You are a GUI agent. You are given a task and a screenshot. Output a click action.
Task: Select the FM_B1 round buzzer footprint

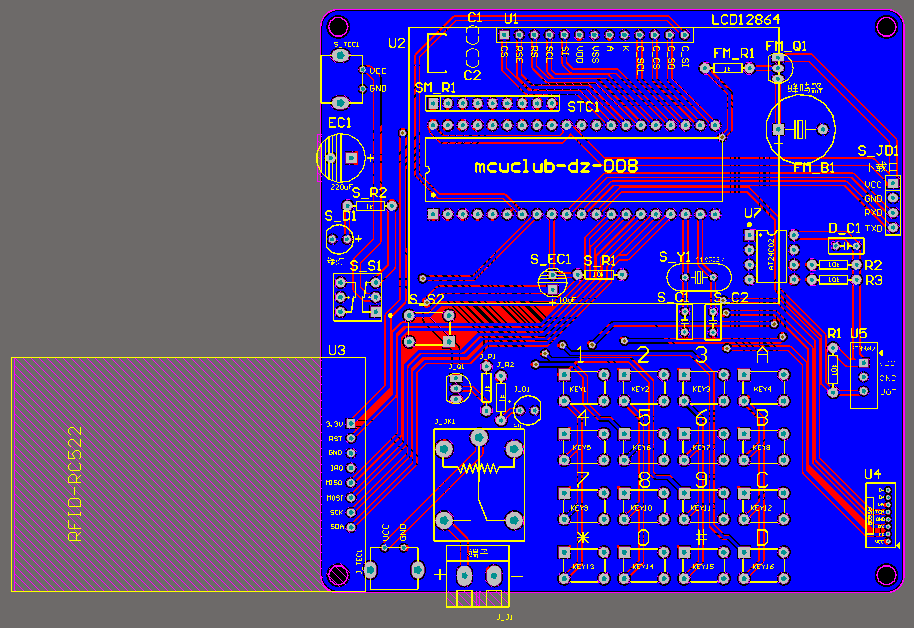click(x=800, y=129)
